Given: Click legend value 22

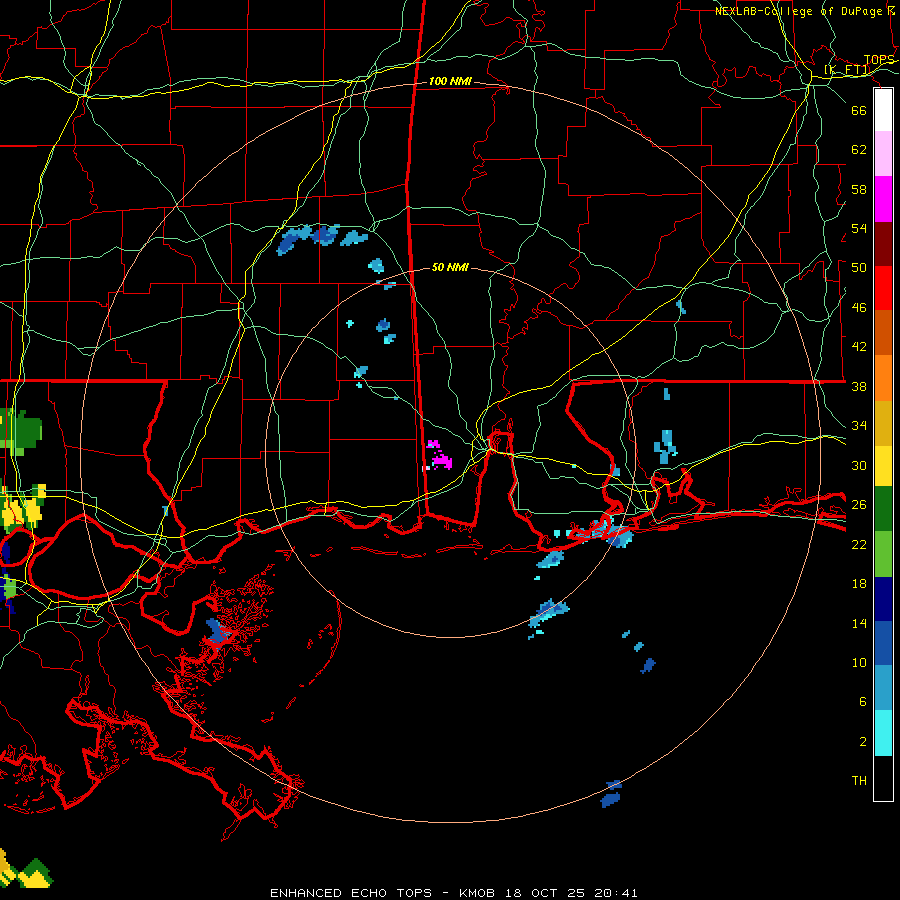Looking at the screenshot, I should 859,544.
